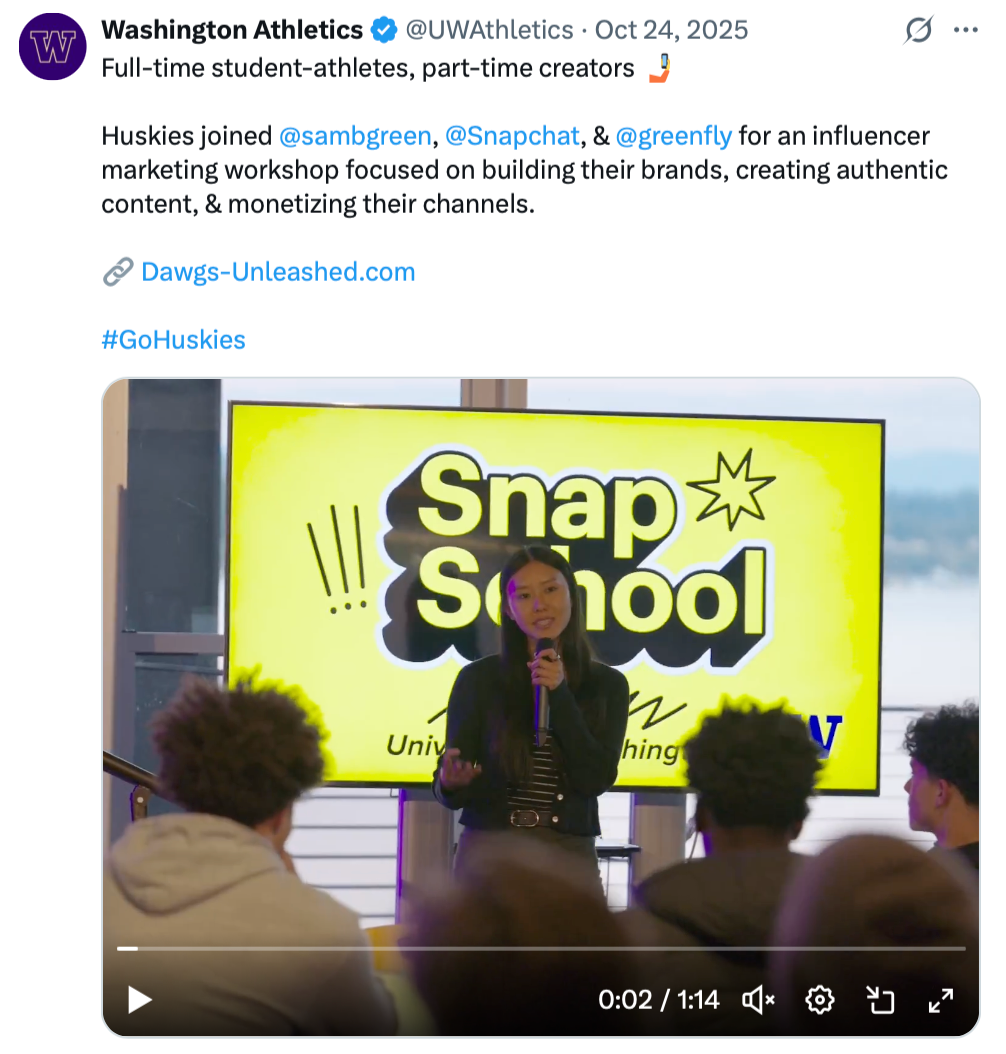Open the #GoHuskies hashtag

pos(173,340)
